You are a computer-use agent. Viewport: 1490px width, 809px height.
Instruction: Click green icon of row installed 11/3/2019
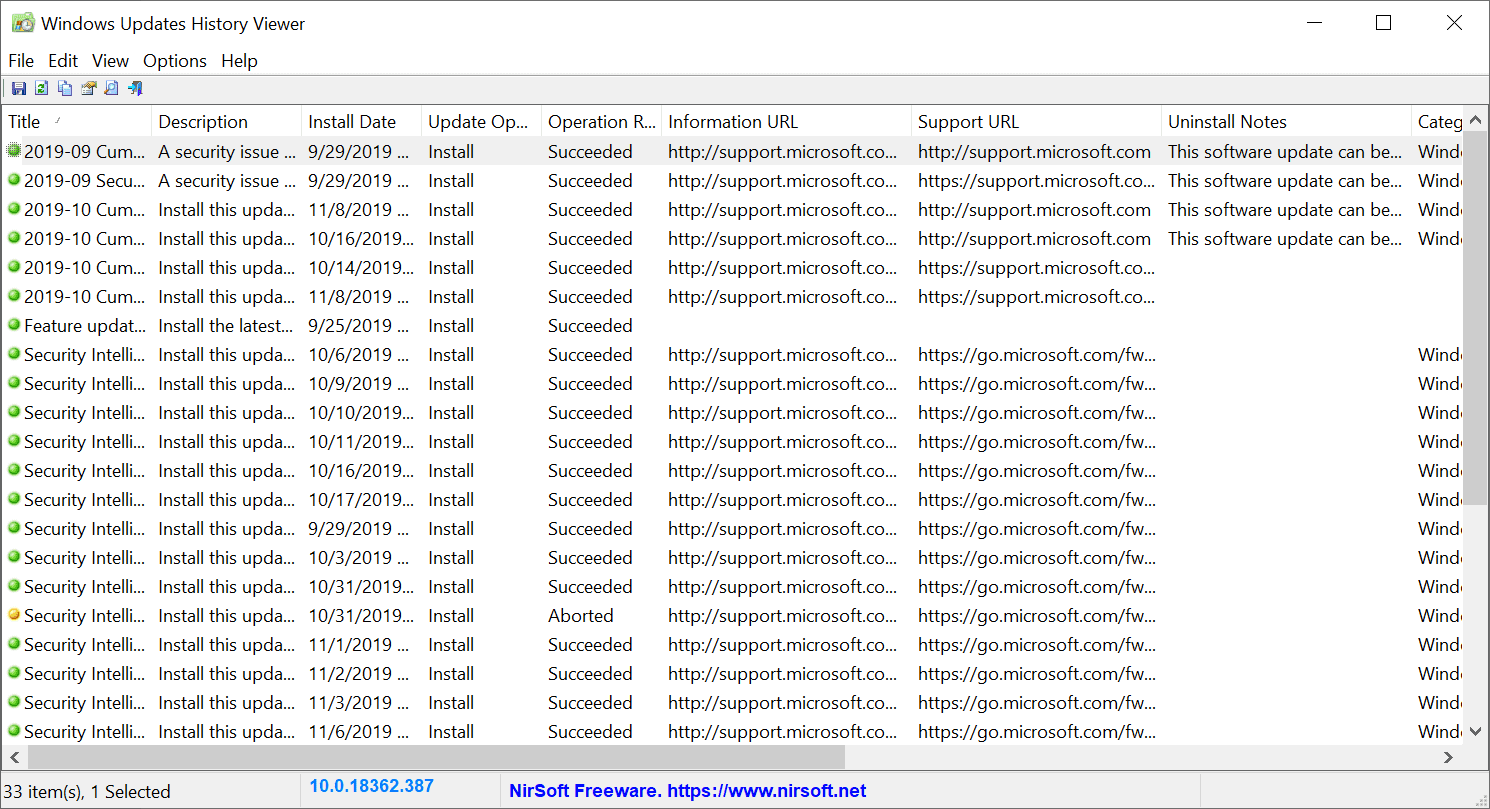tap(14, 702)
